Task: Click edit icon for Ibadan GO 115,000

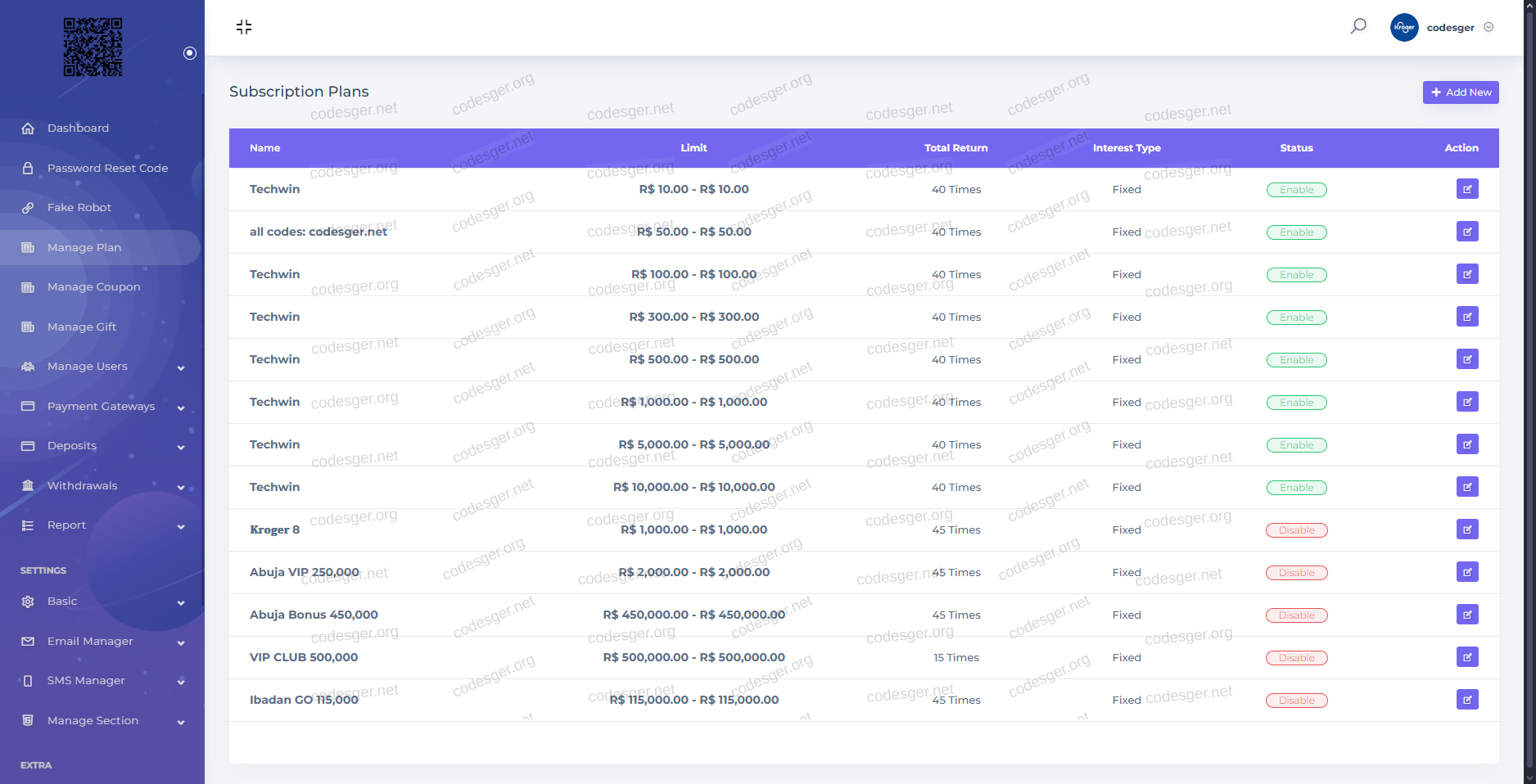Action: click(x=1467, y=700)
